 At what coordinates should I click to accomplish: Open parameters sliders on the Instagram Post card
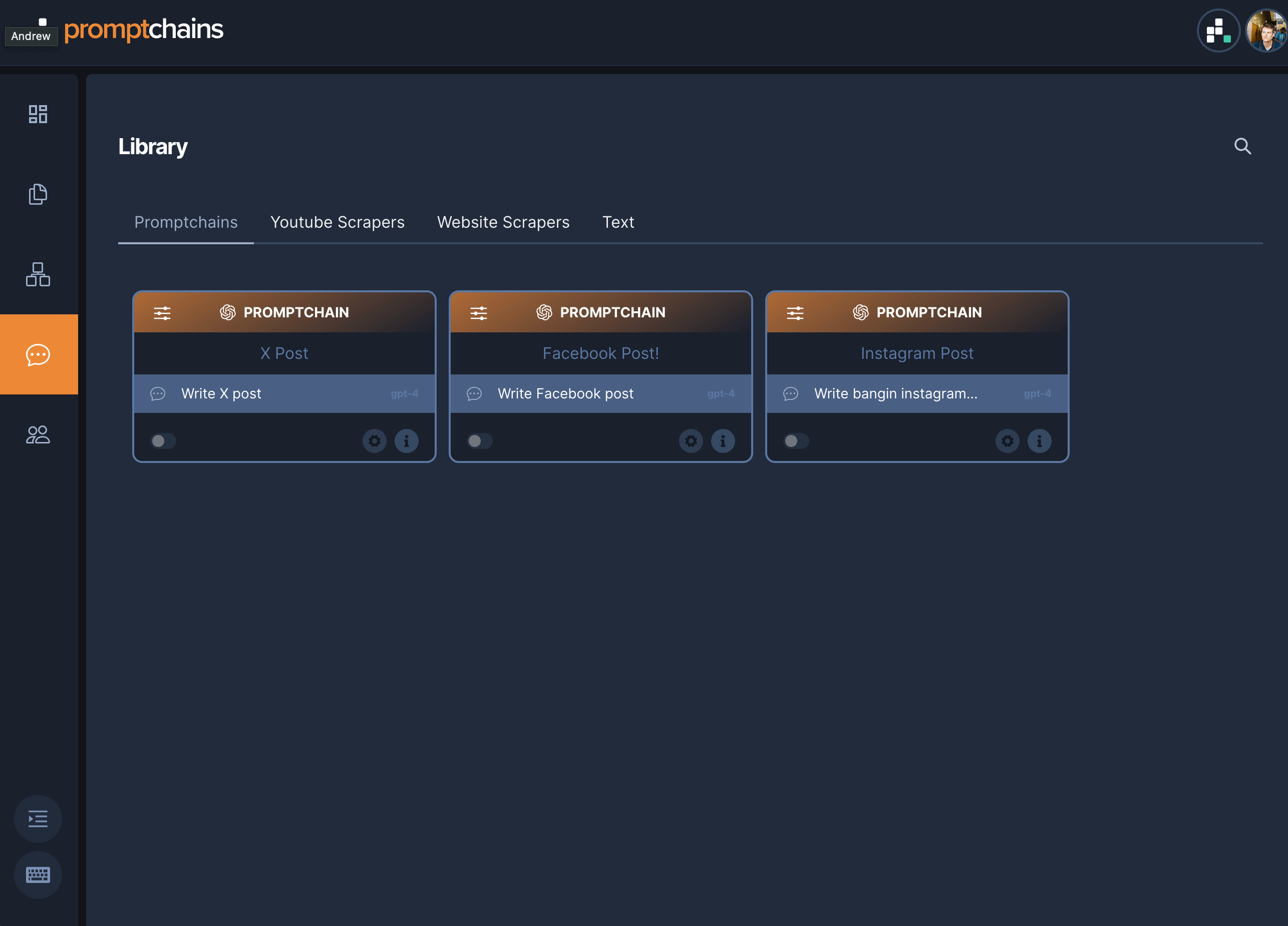coord(795,312)
